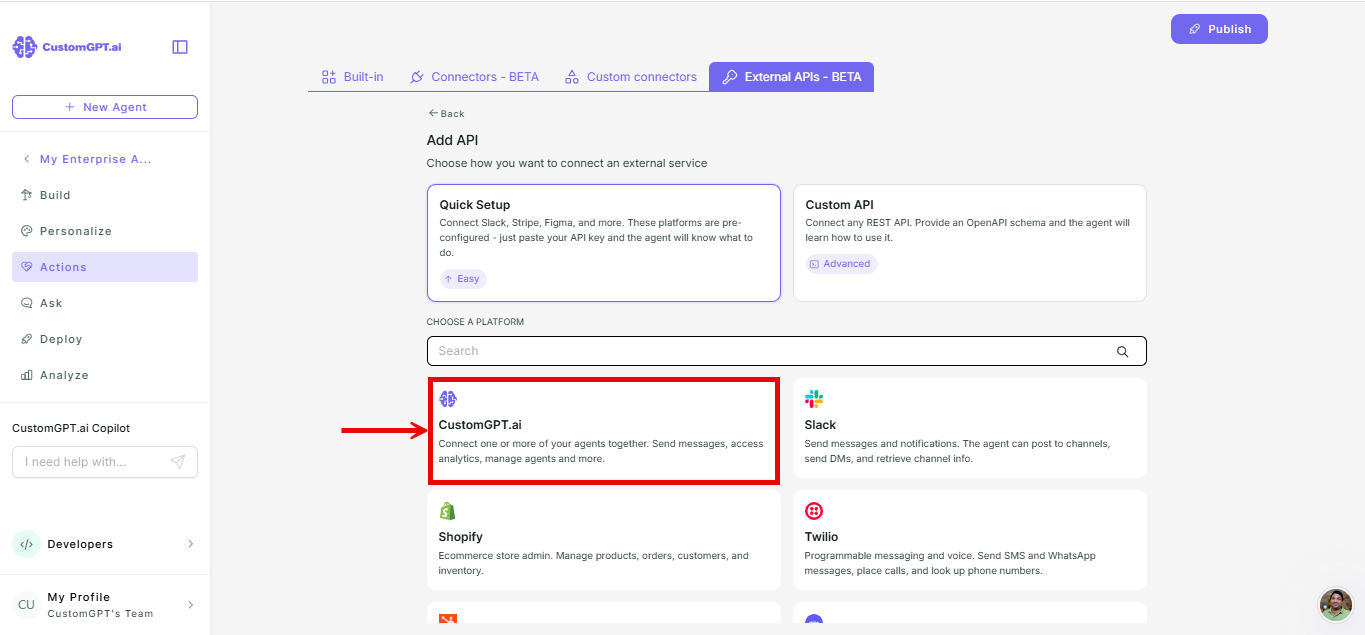
Task: Open the Analyze section
Action: [105, 375]
